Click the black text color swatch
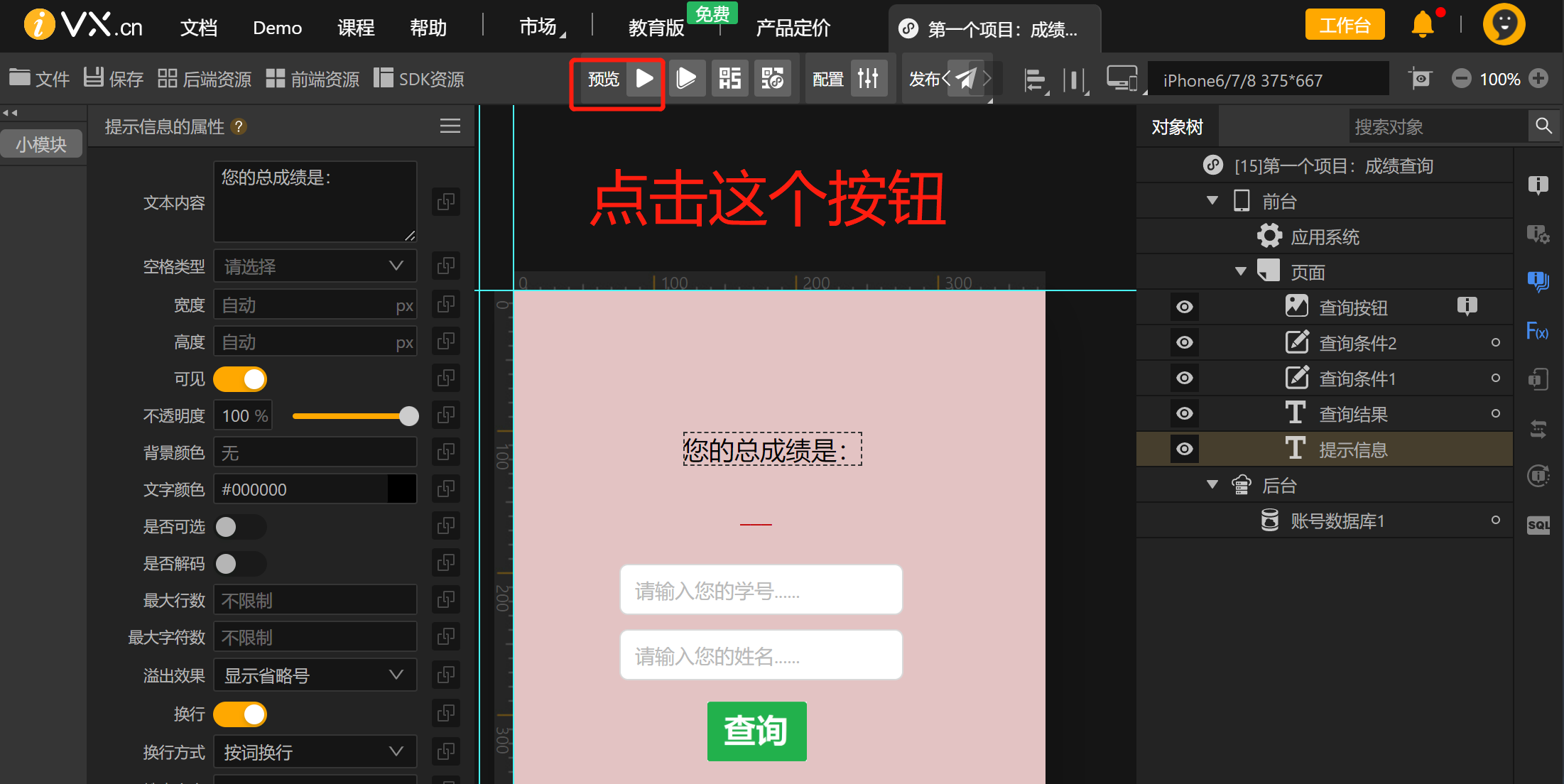This screenshot has height=784, width=1564. tap(401, 489)
